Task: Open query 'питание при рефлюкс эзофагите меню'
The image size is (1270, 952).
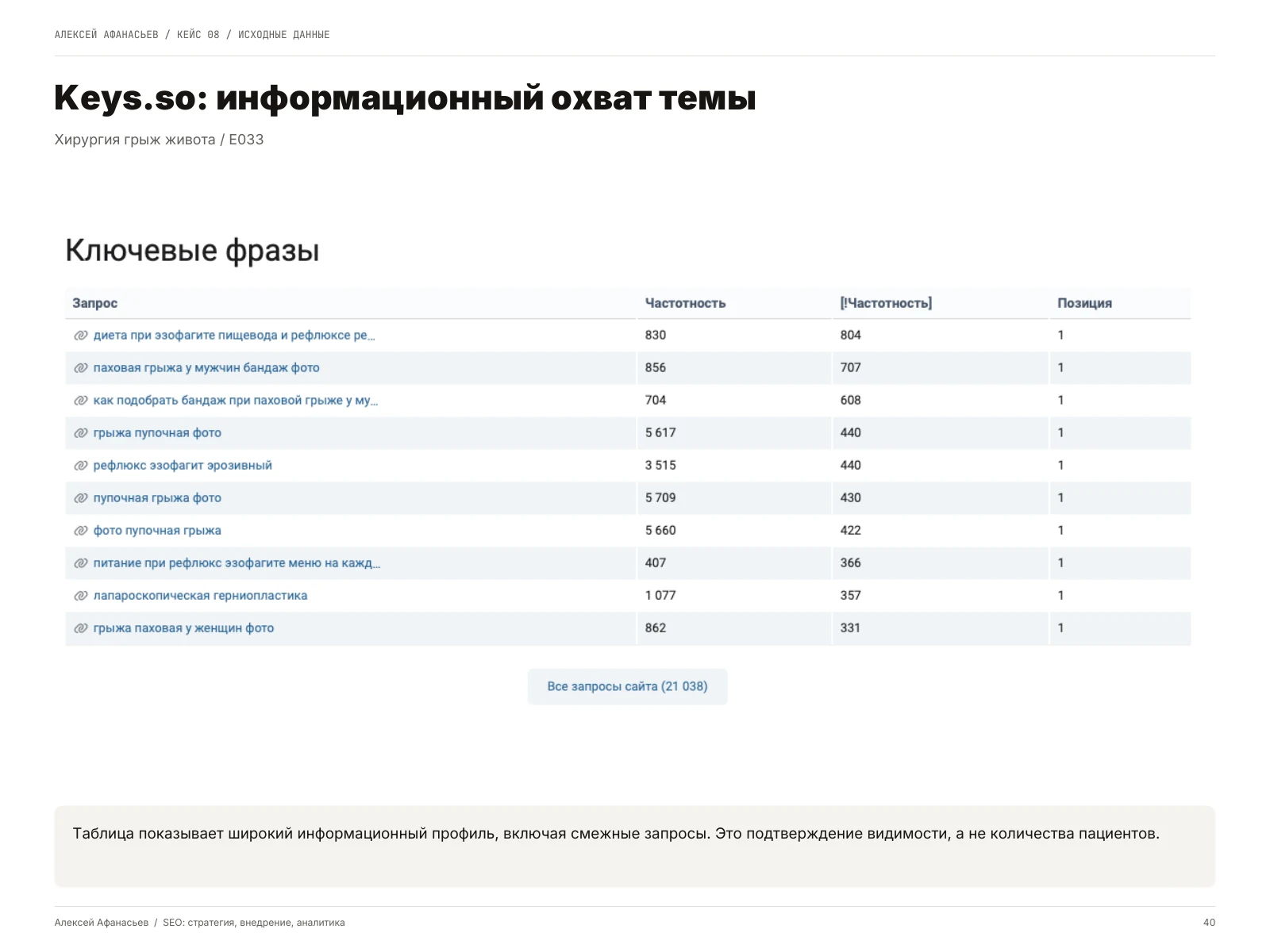Action: click(237, 563)
